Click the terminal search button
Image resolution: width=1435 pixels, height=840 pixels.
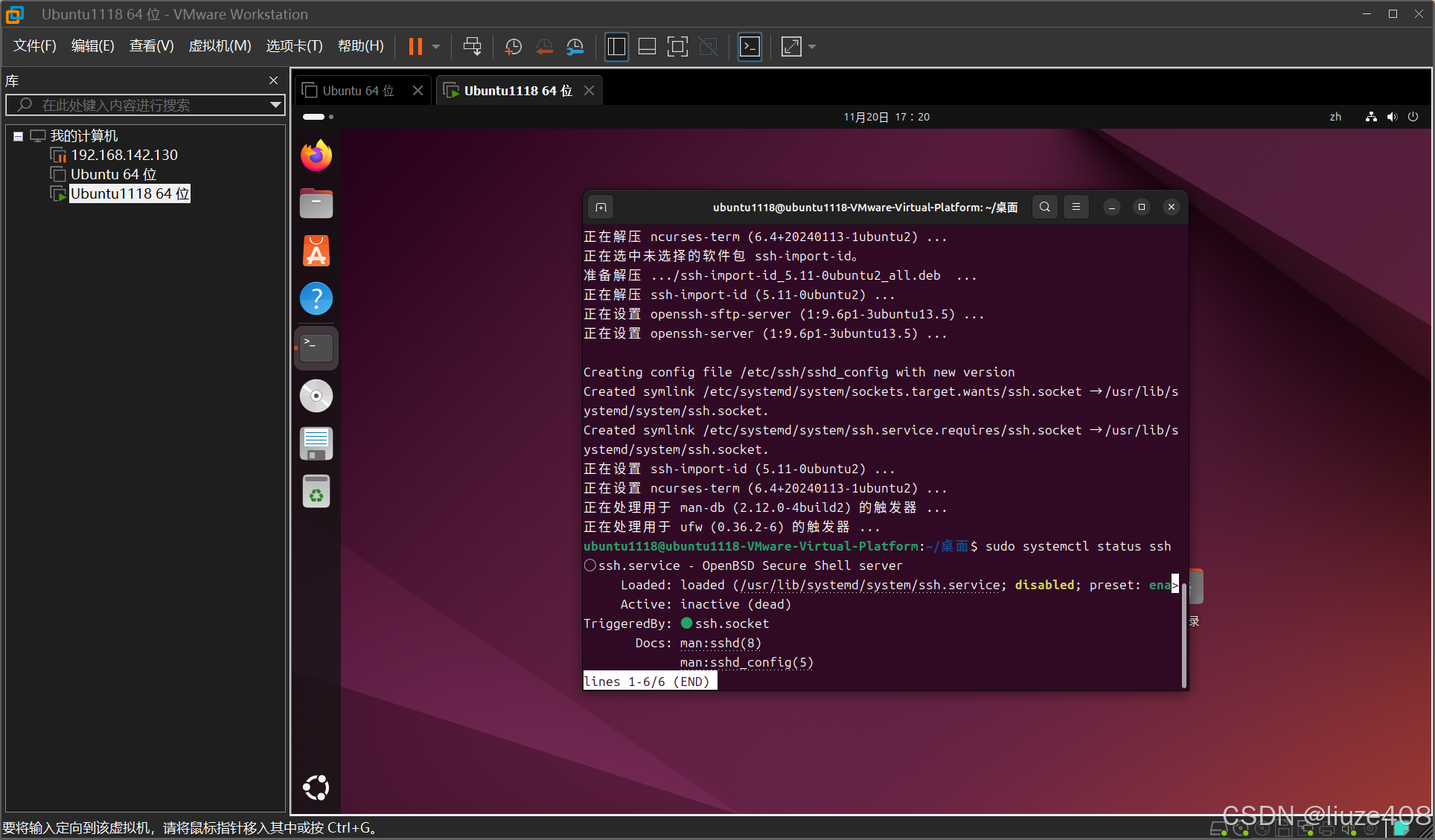1044,207
